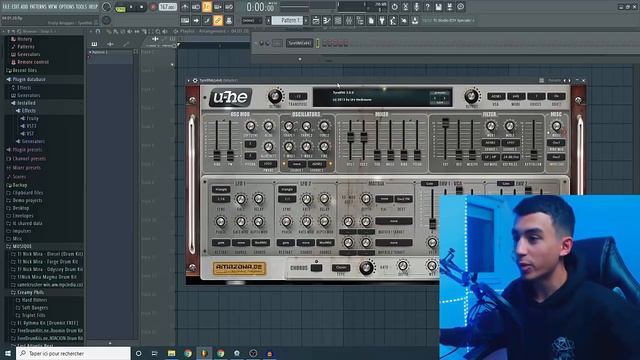Click the Windows Start button

pos(7,353)
